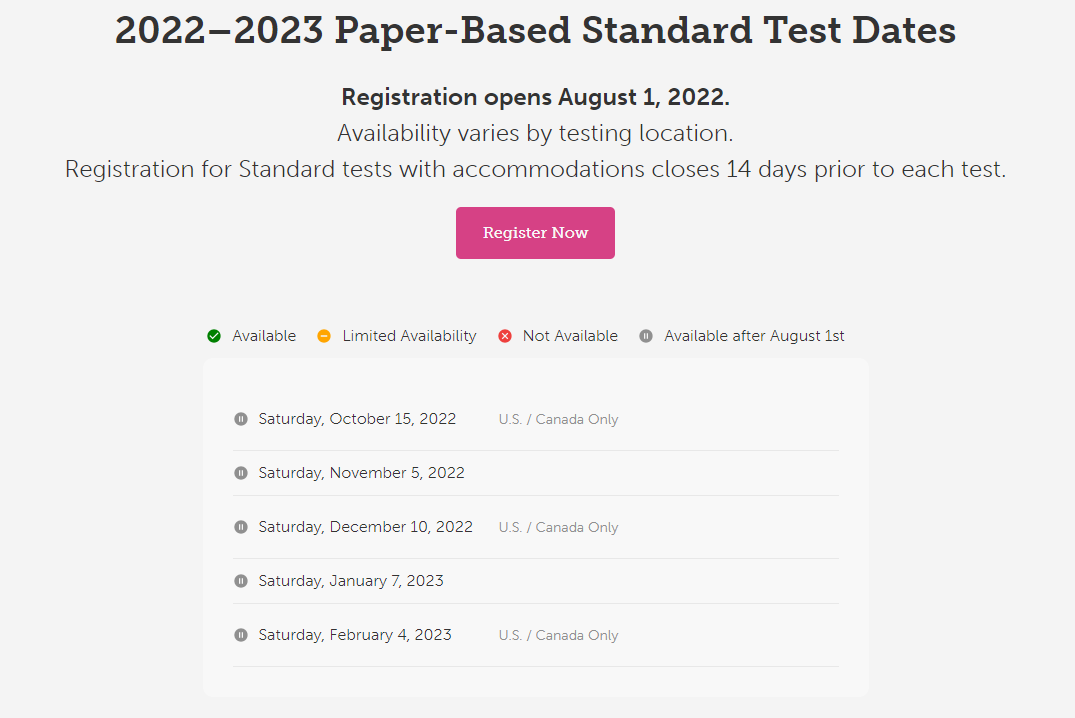Click U.S. / Canada Only label for October 15
This screenshot has width=1075, height=718.
point(558,420)
